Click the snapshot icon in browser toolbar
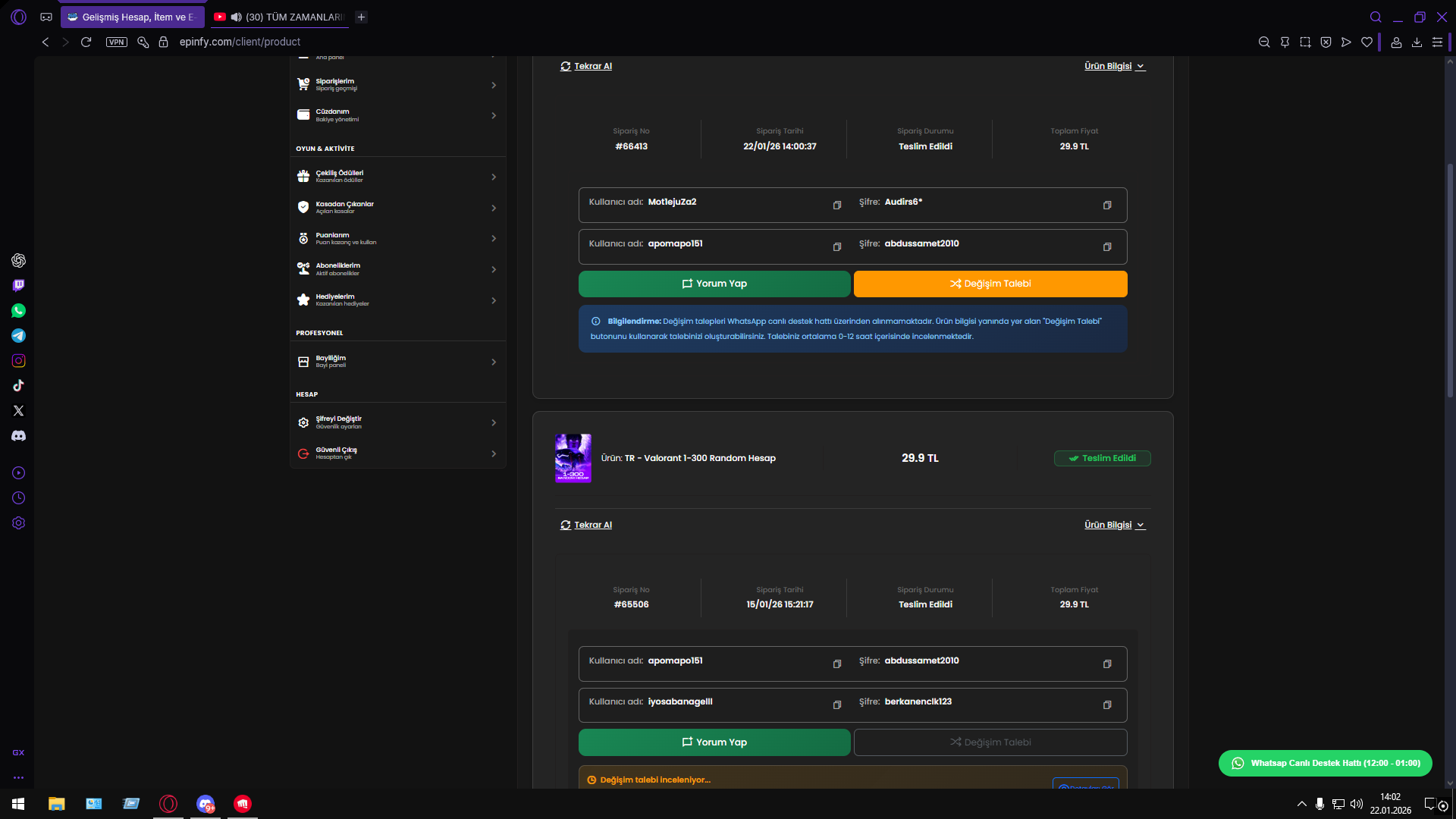 coord(1305,42)
